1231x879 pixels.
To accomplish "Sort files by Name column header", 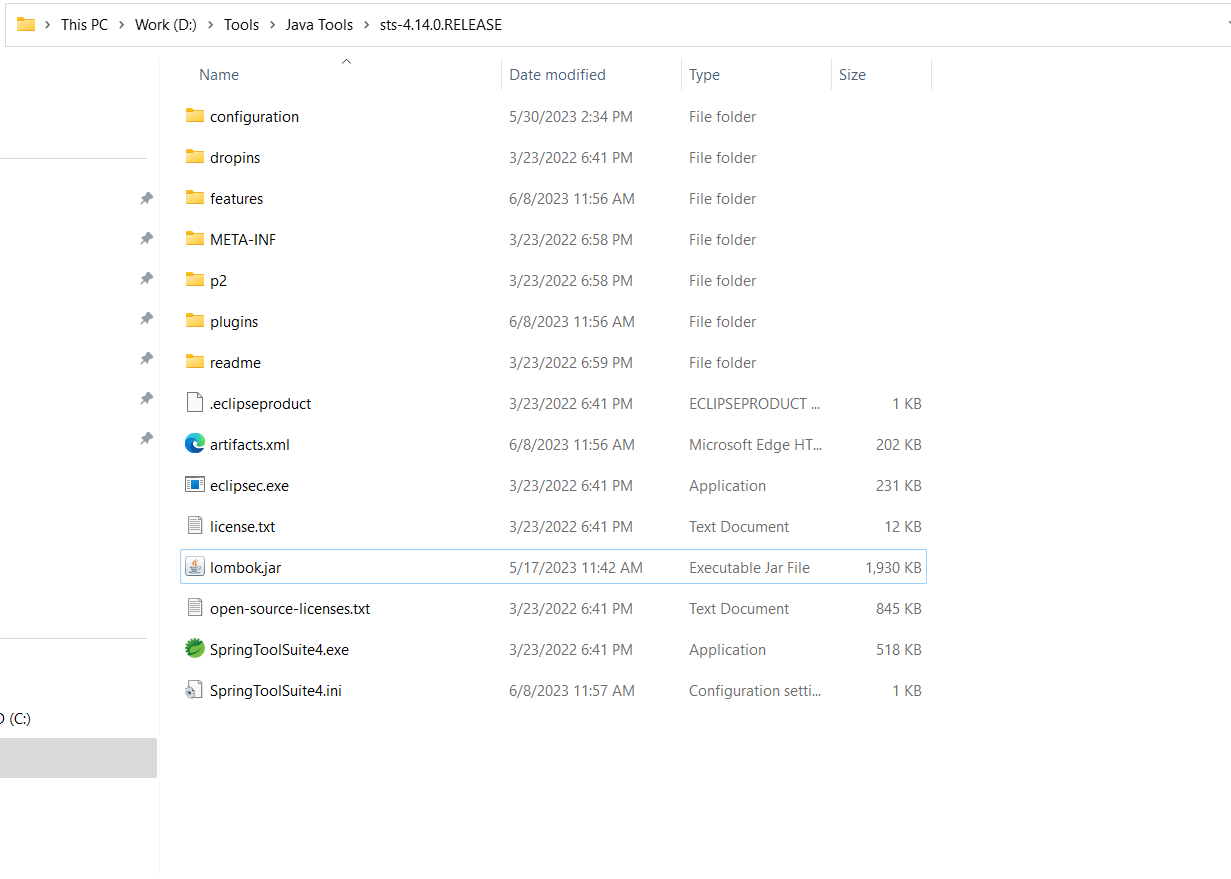I will tap(219, 75).
